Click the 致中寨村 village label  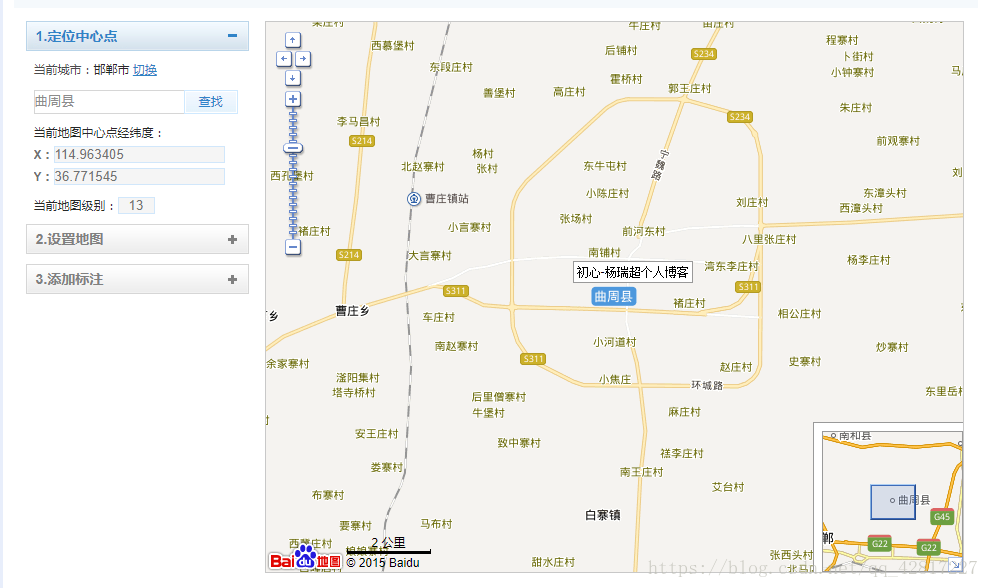[519, 443]
